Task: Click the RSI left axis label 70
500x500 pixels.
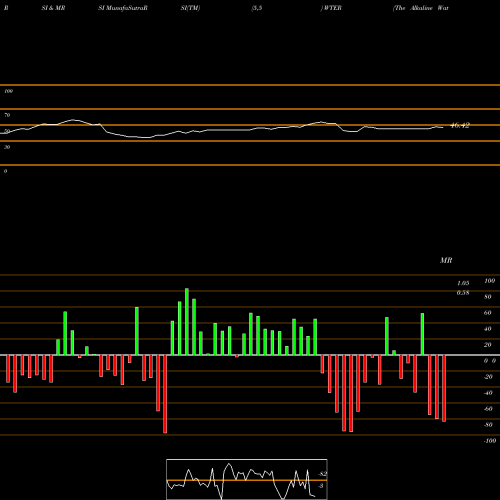Action: (x=7, y=115)
